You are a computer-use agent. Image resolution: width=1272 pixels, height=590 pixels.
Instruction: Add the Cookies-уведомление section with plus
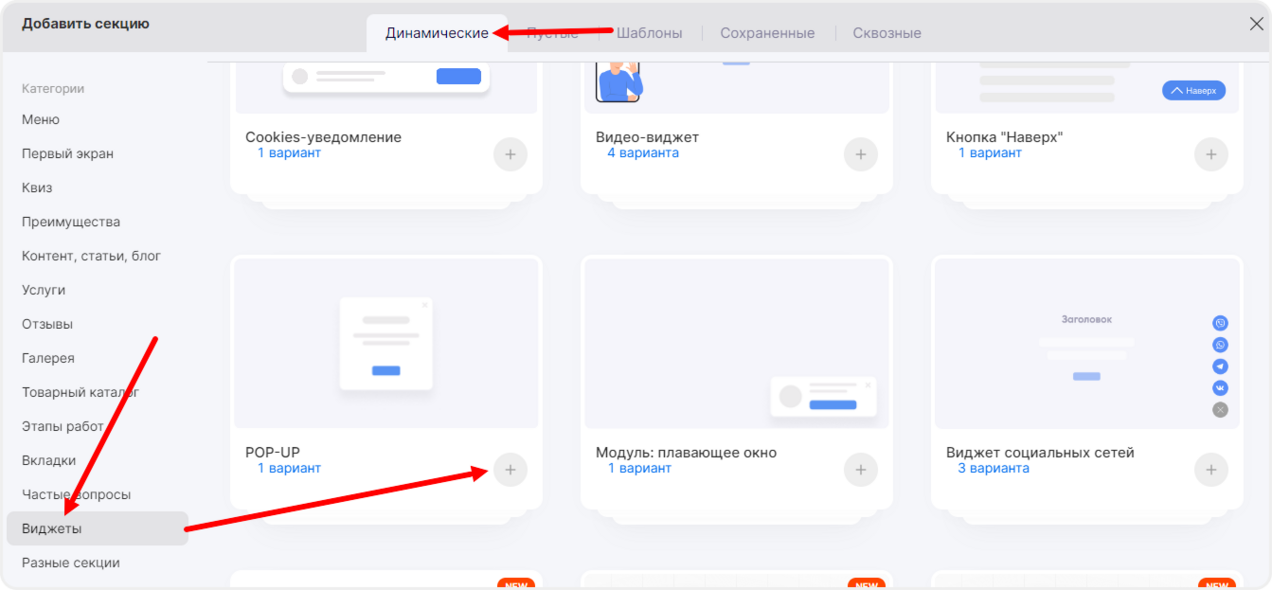pos(510,155)
